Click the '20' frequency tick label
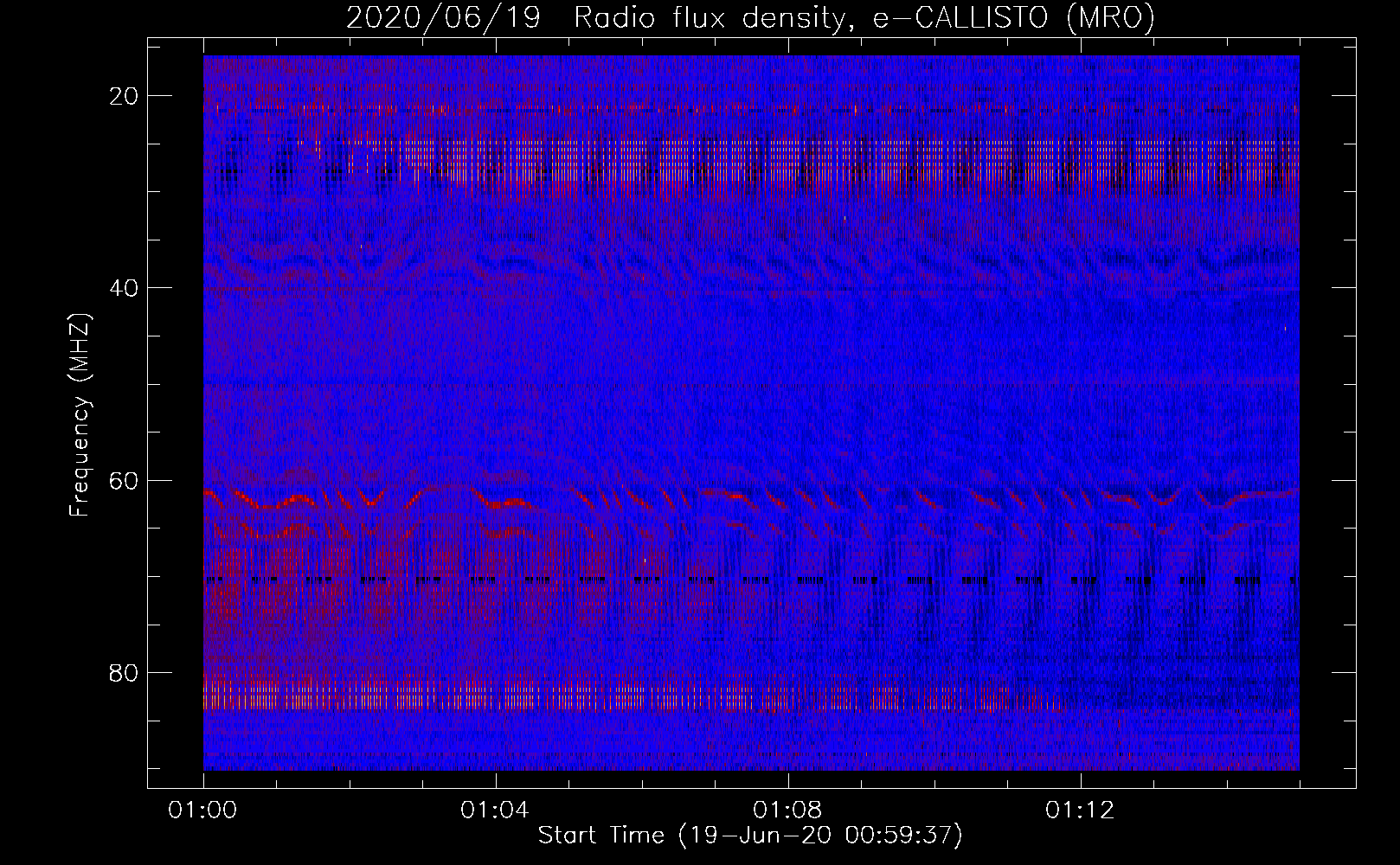 pyautogui.click(x=125, y=96)
